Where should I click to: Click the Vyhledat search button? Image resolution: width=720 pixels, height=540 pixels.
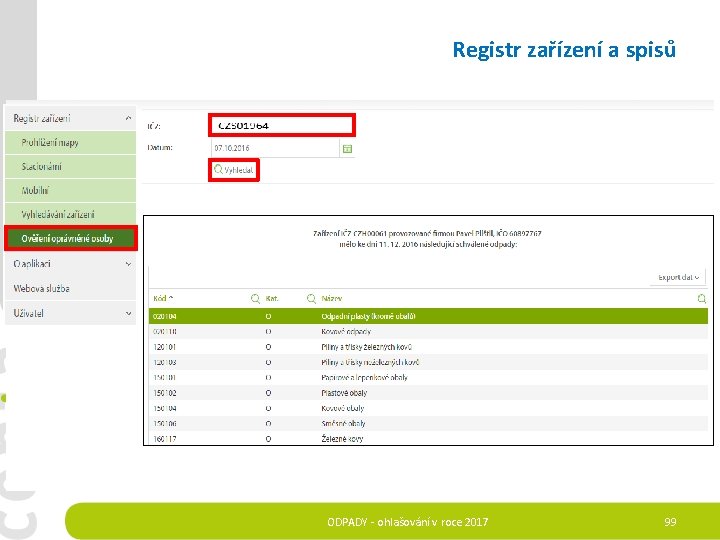coord(234,170)
